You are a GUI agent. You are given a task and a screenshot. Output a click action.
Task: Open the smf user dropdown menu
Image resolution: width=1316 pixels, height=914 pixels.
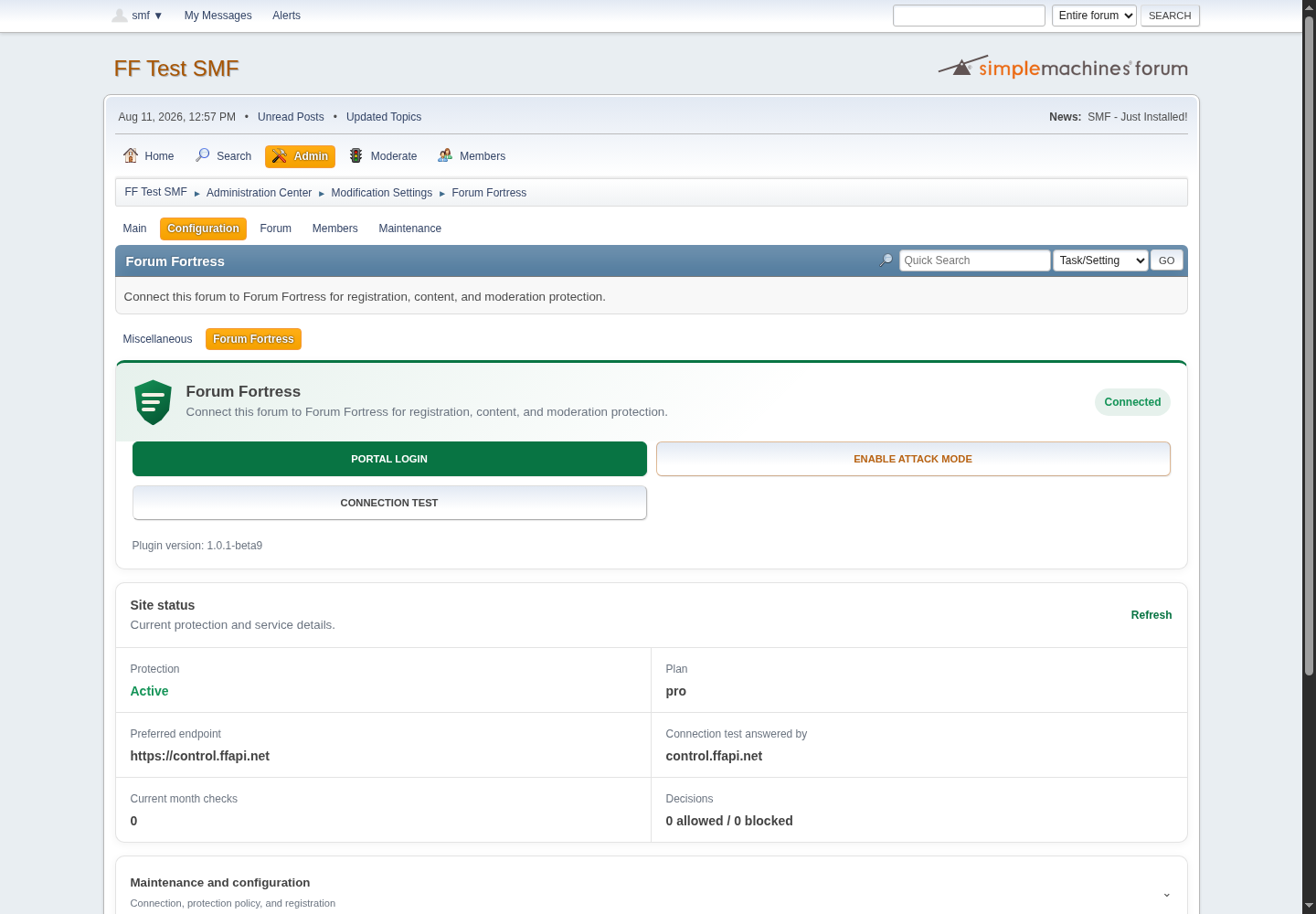point(147,16)
